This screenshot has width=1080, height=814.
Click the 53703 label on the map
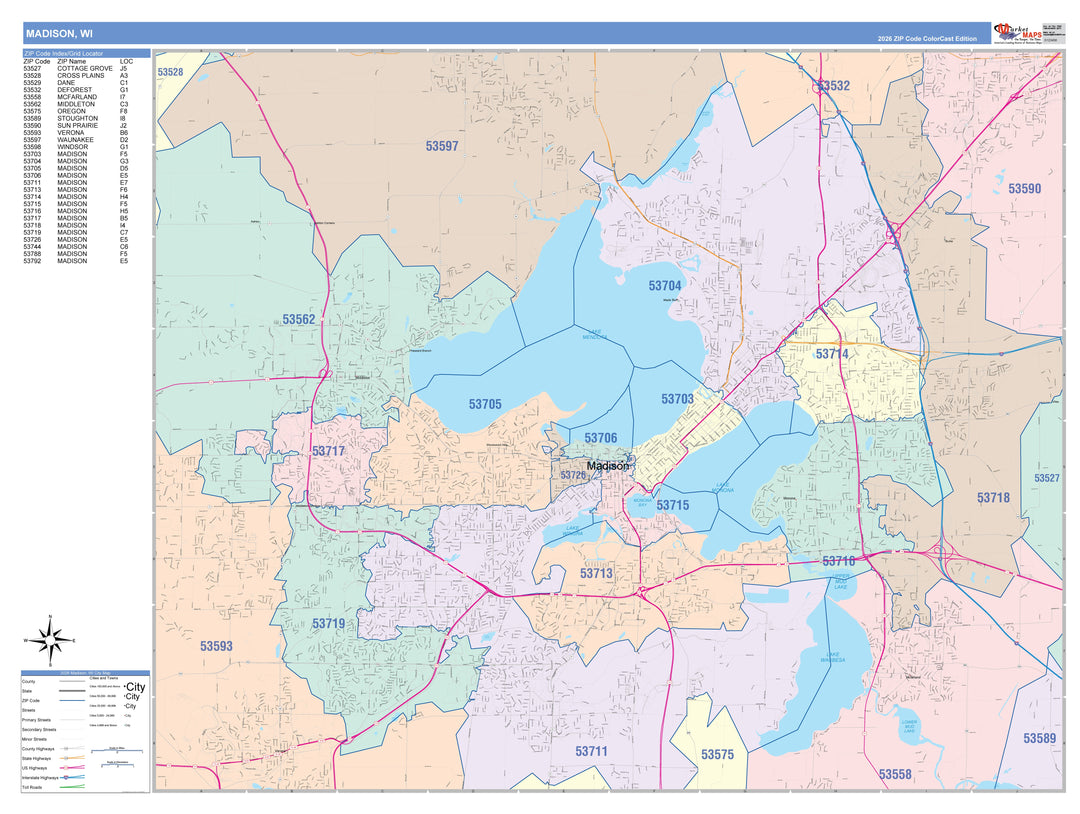677,399
